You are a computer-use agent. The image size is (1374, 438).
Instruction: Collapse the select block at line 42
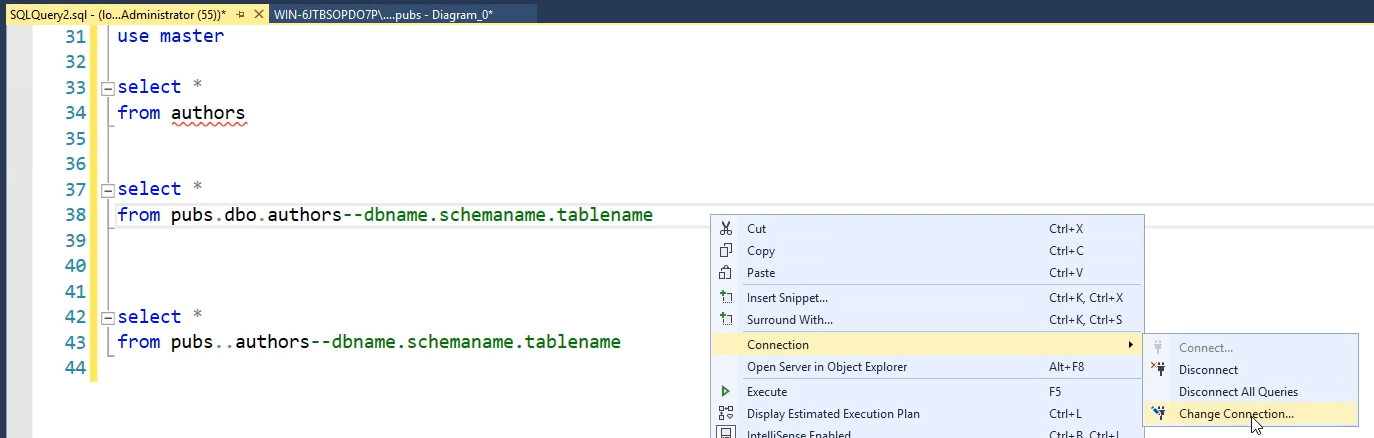tap(108, 318)
